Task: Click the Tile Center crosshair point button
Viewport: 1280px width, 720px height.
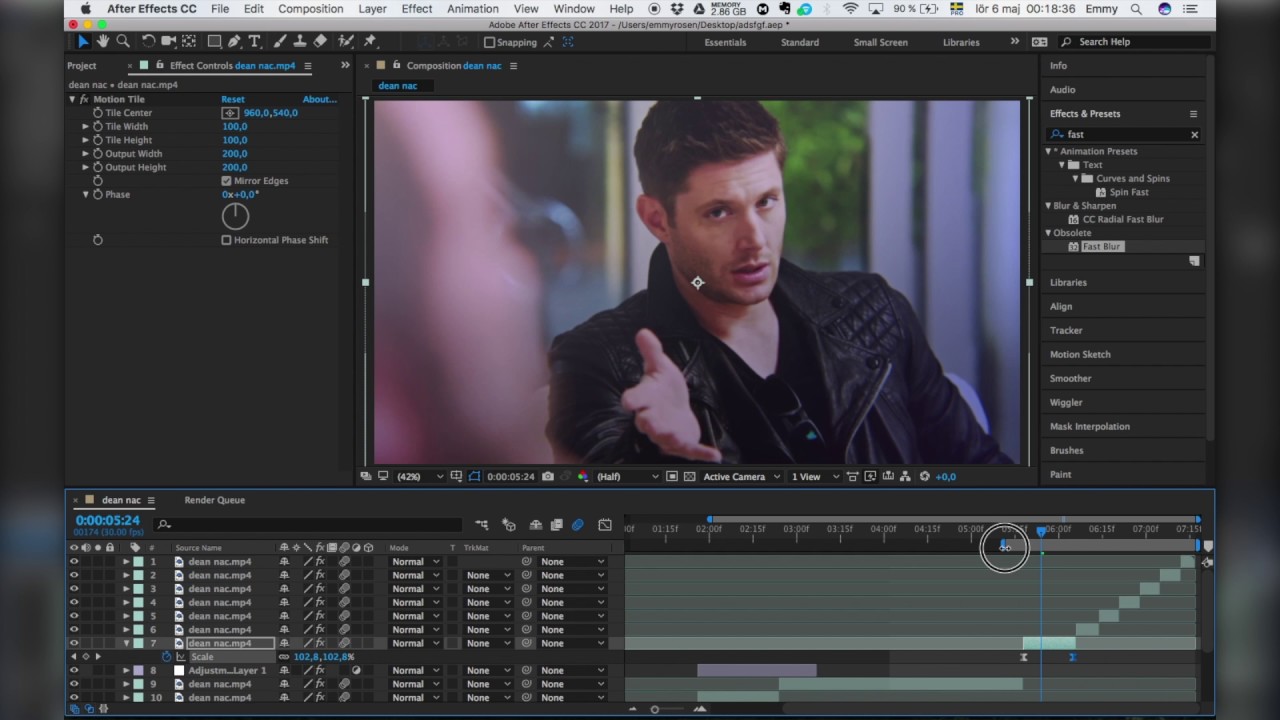Action: pyautogui.click(x=230, y=113)
